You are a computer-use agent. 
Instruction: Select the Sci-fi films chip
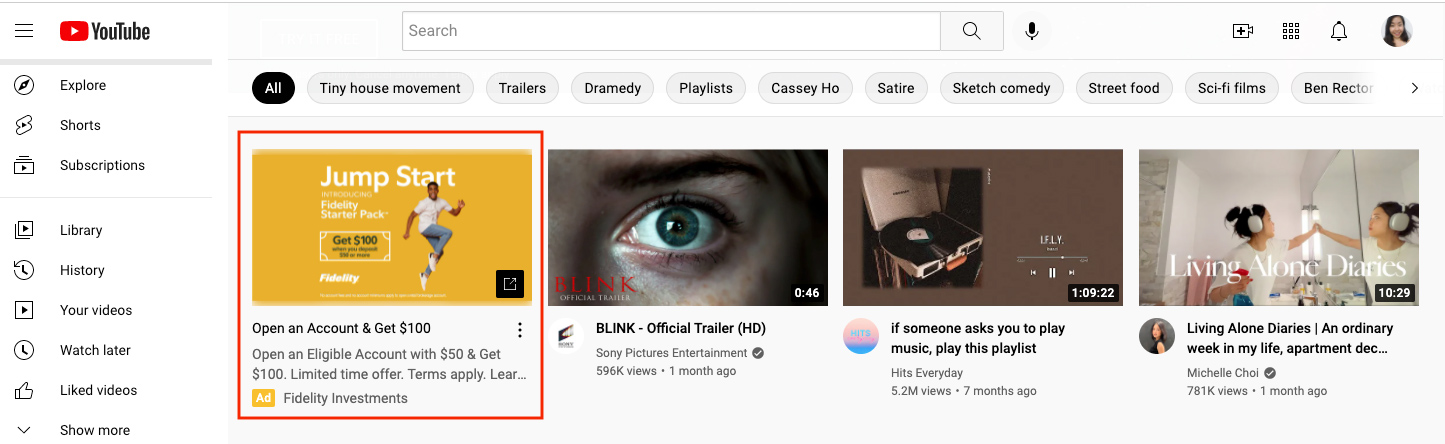point(1232,88)
